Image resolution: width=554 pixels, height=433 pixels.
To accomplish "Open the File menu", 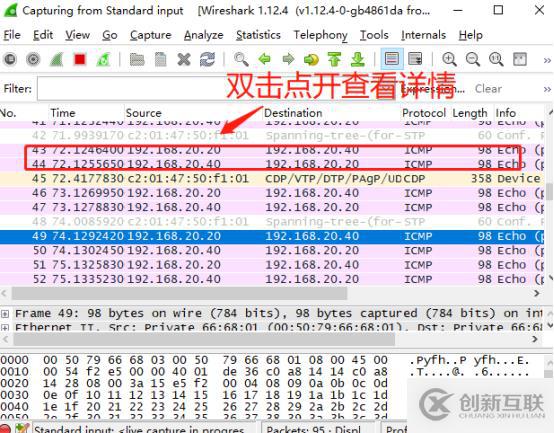I will (x=12, y=35).
